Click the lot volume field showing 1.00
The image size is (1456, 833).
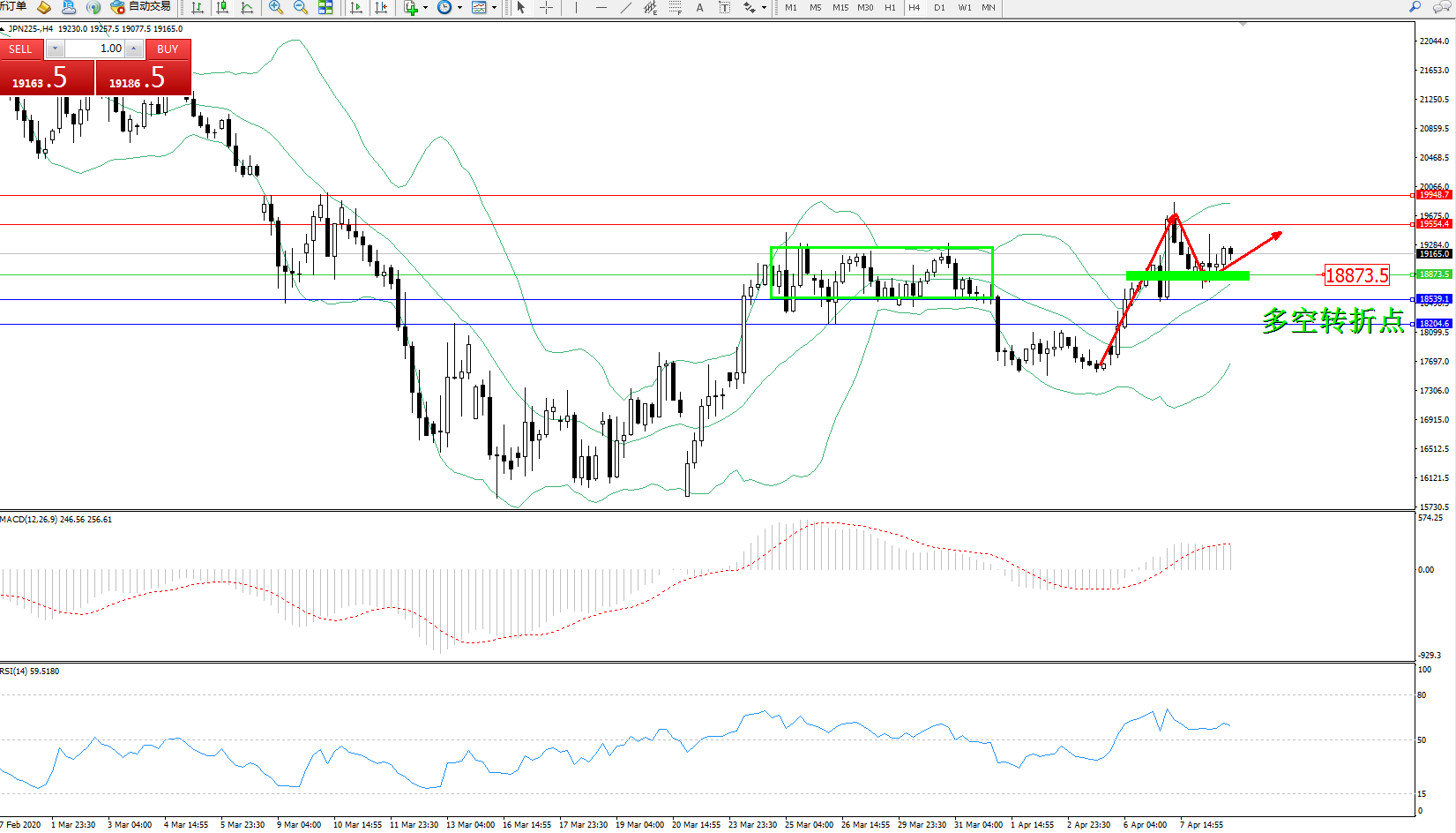coord(95,49)
